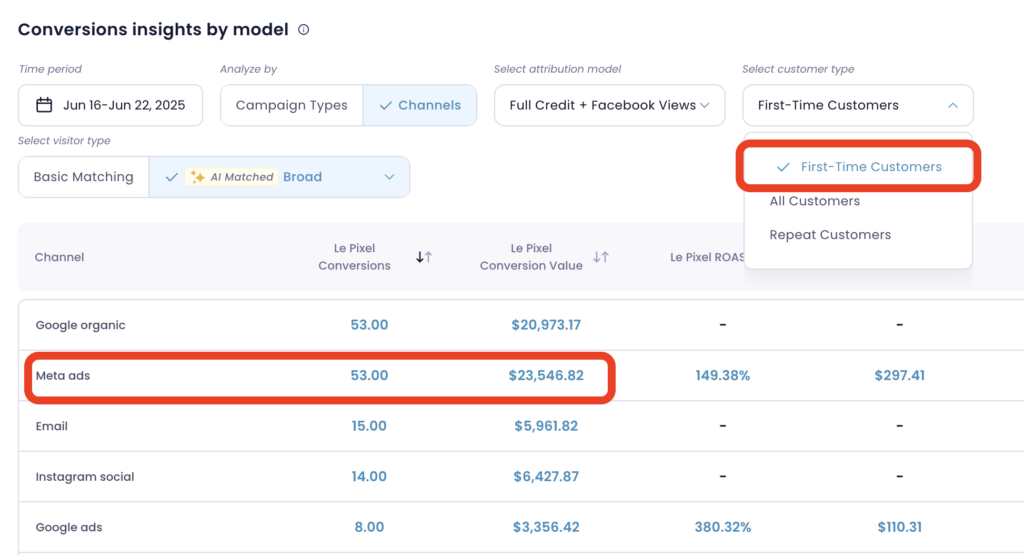Click Google organic conversions value 53.00

[369, 325]
